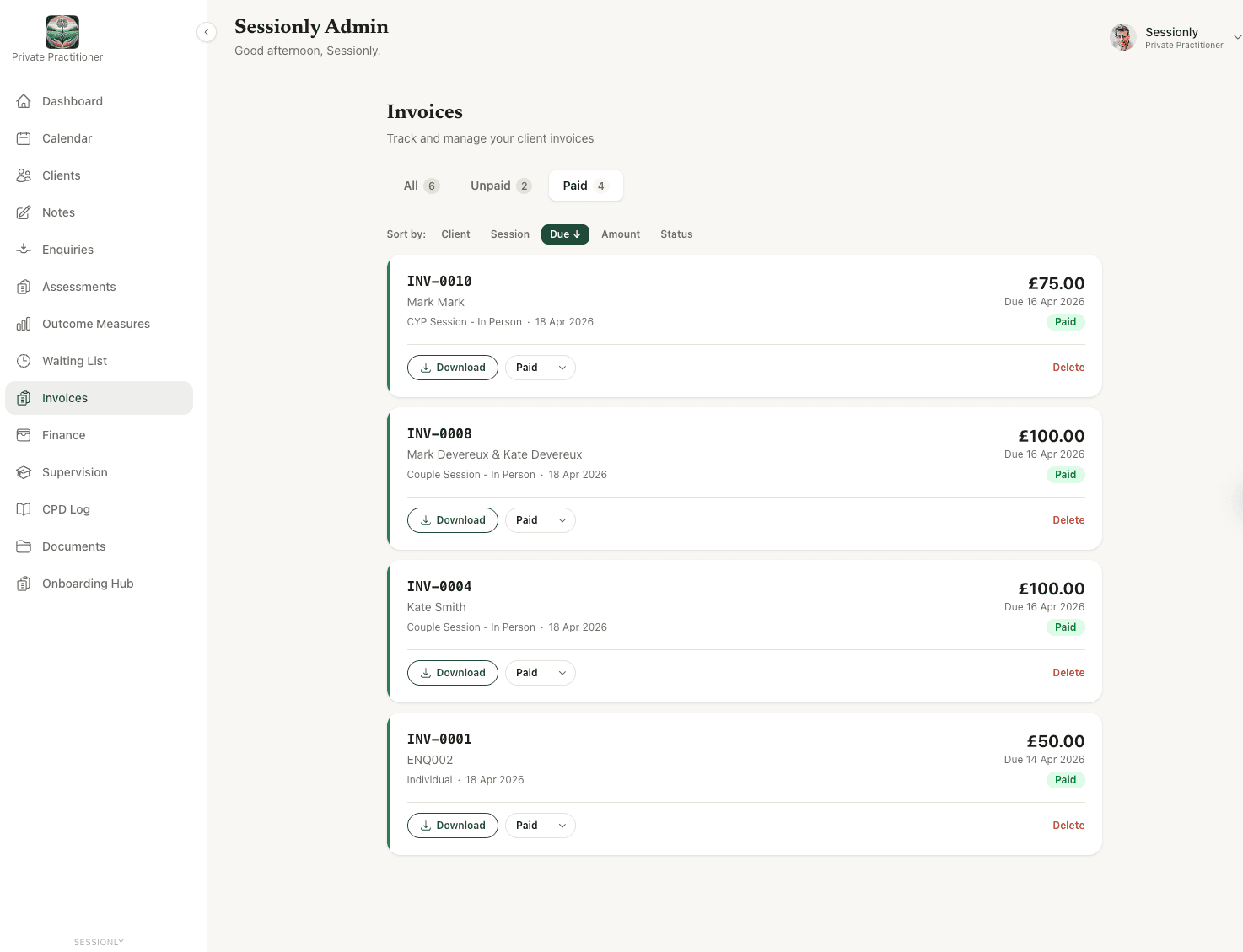Click the INV-0004 invoice number

[x=439, y=586]
